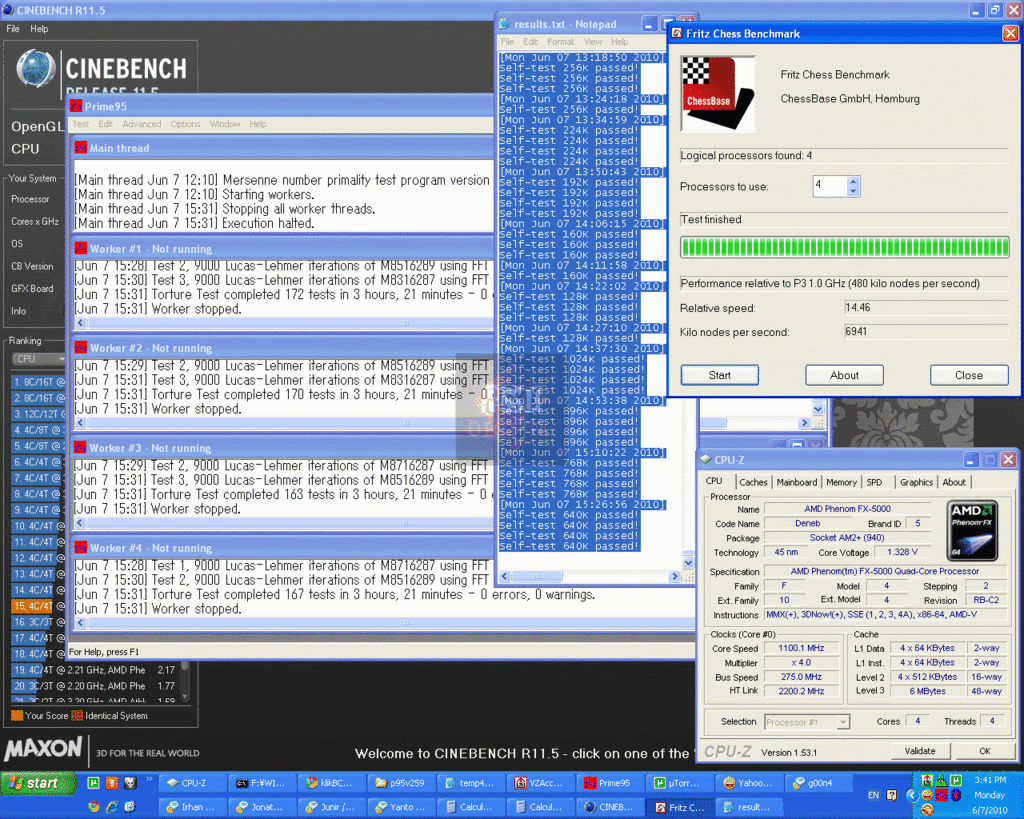Switch to the Graphics tab in CPU-Z
This screenshot has width=1024, height=819.
pos(916,482)
